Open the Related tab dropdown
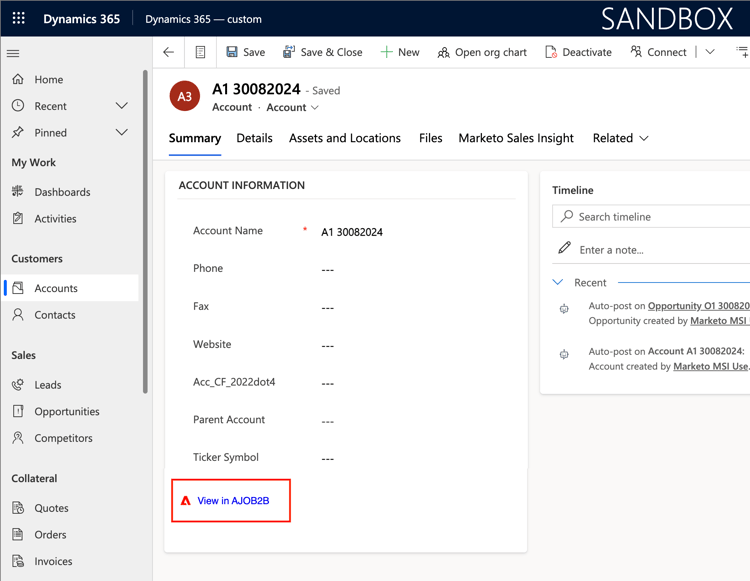 [x=620, y=138]
